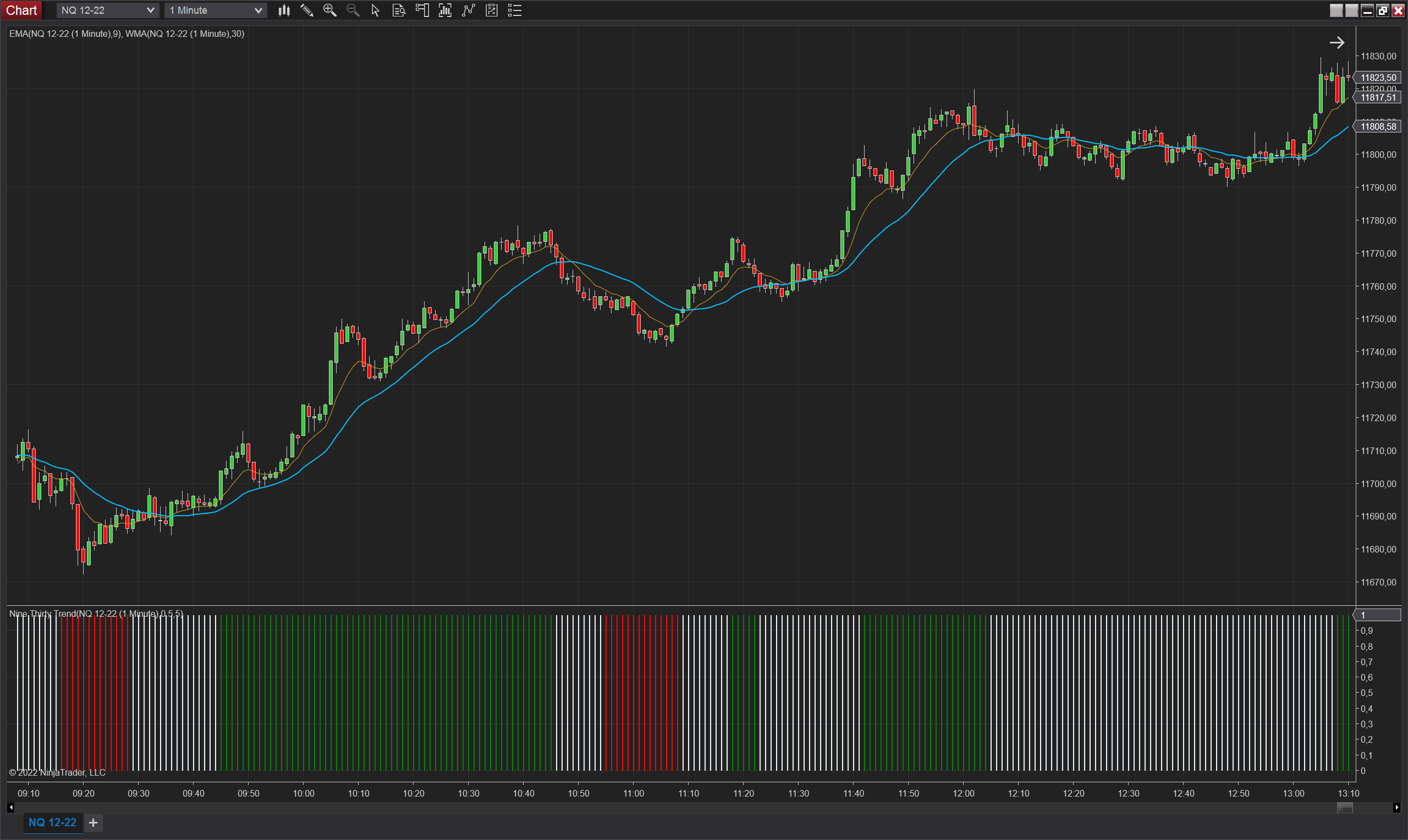Click the left scroll arrow of horizontal scrollbar

pyautogui.click(x=11, y=808)
